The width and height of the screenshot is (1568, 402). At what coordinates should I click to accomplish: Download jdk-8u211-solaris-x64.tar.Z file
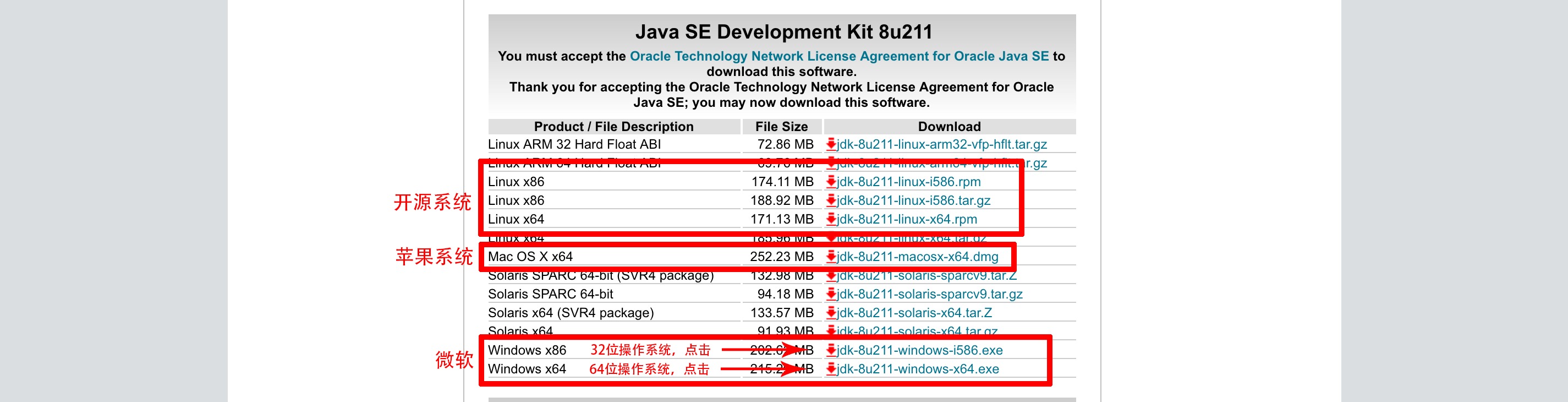coord(914,313)
